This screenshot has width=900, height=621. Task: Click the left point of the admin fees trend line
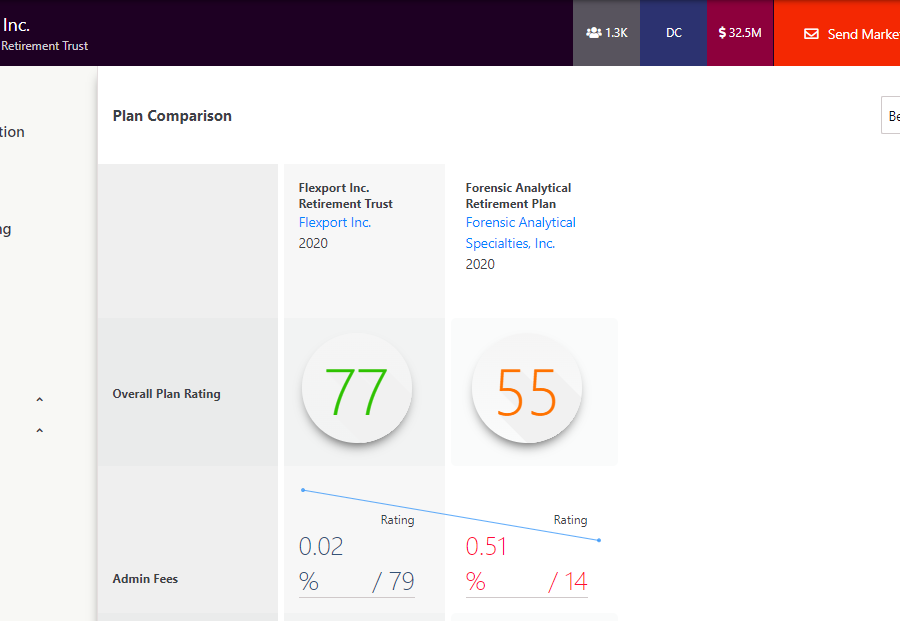coord(303,490)
